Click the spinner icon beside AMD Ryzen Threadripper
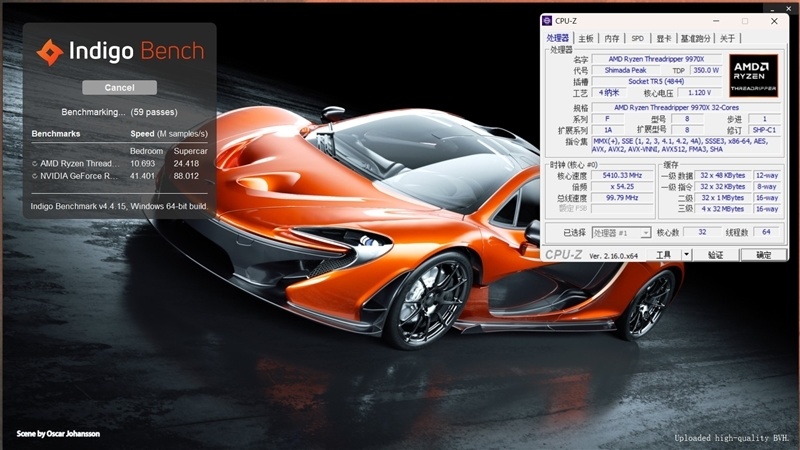The width and height of the screenshot is (800, 450). tap(35, 163)
